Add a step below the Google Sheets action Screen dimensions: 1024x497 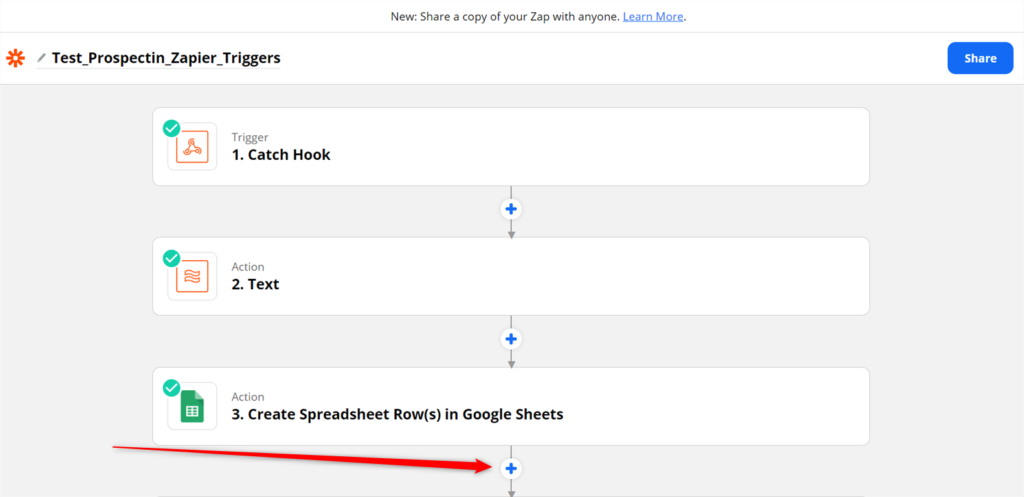511,468
